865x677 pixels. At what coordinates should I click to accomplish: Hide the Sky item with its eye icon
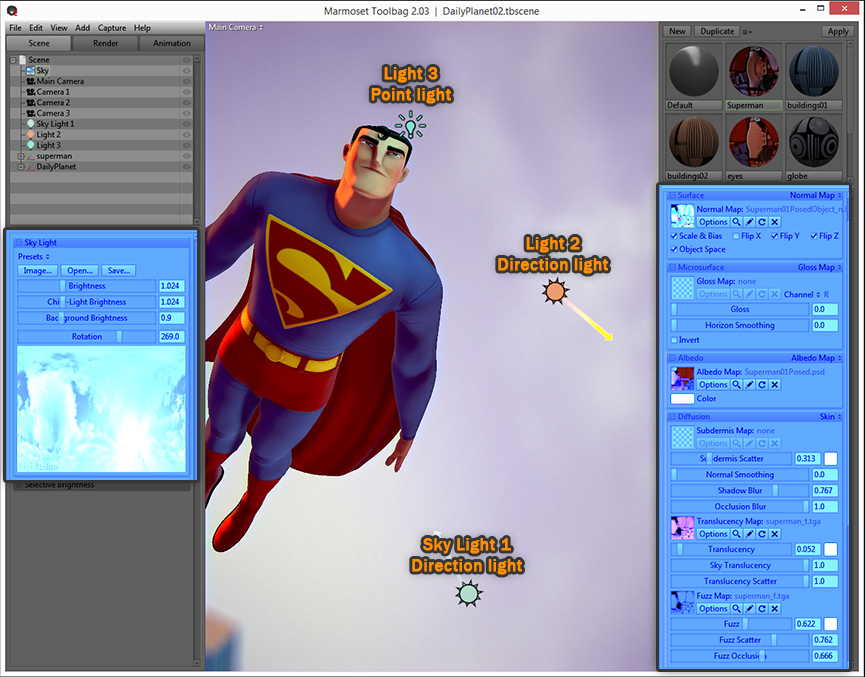186,71
